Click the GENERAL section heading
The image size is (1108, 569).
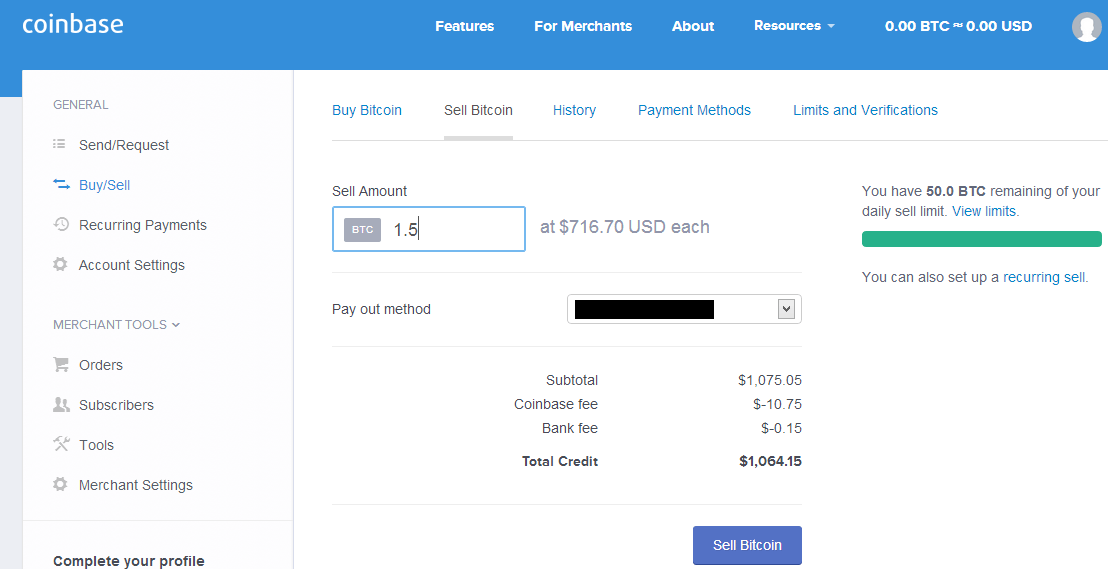81,105
